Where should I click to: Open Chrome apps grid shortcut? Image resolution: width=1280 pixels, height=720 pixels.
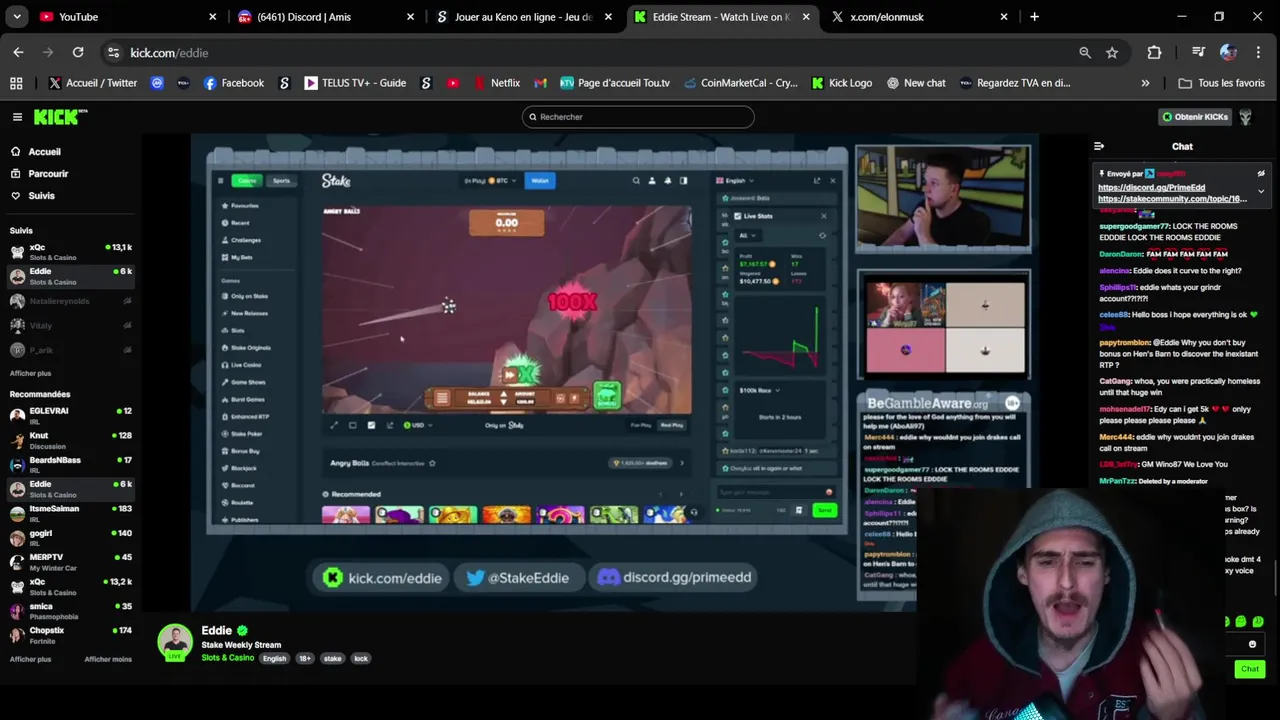tap(16, 83)
